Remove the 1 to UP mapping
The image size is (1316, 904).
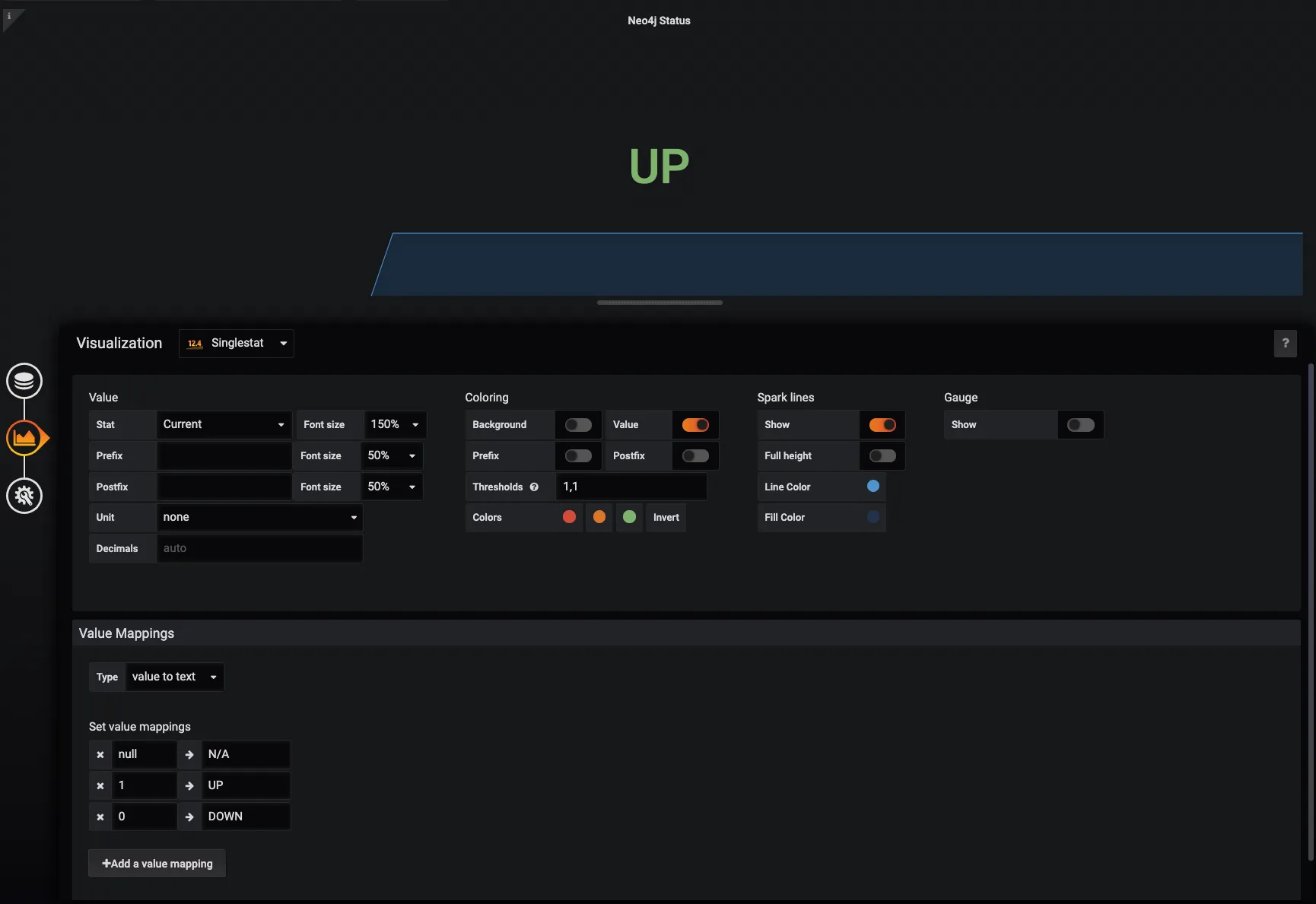coord(100,785)
